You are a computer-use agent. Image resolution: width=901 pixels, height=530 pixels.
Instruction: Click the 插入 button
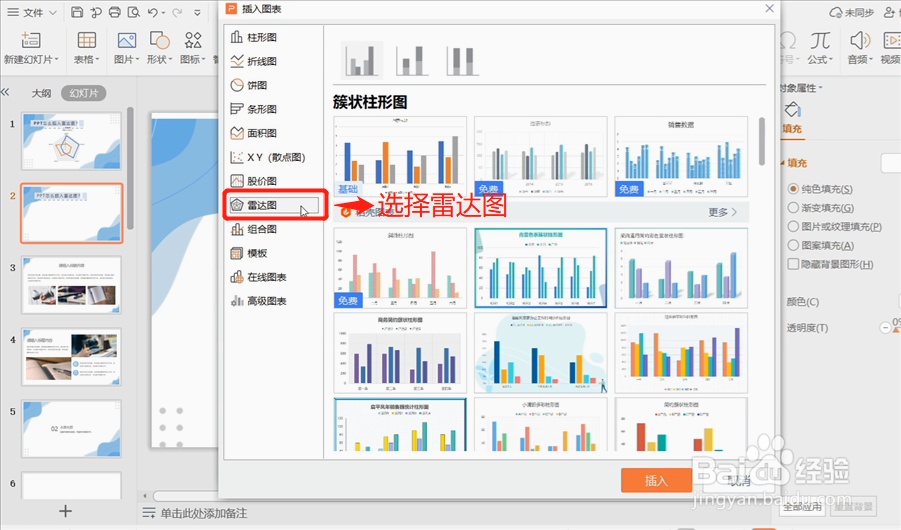(x=656, y=481)
